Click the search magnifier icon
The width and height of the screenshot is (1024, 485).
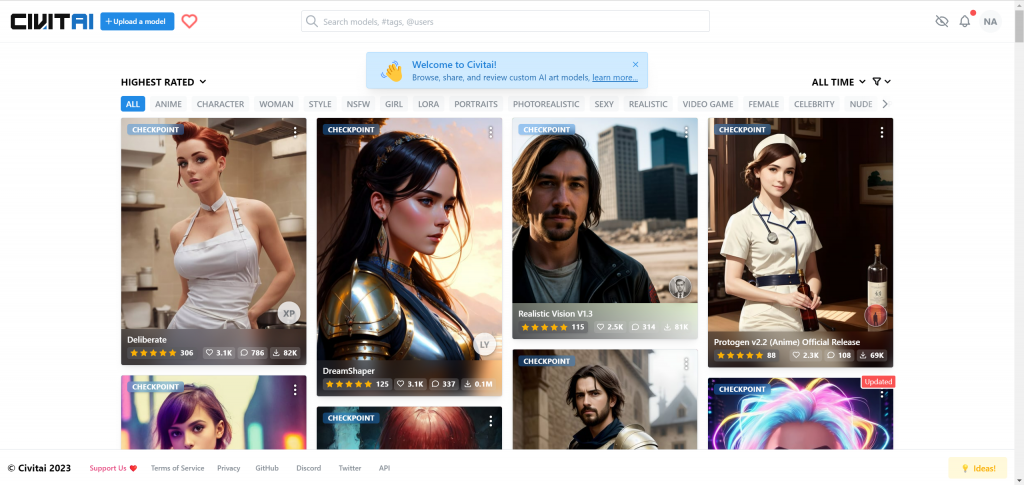[x=312, y=22]
